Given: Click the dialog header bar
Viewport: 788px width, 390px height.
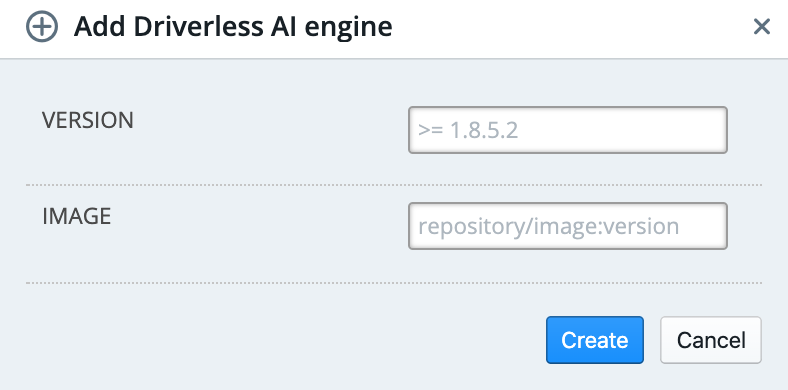Looking at the screenshot, I should click(394, 29).
